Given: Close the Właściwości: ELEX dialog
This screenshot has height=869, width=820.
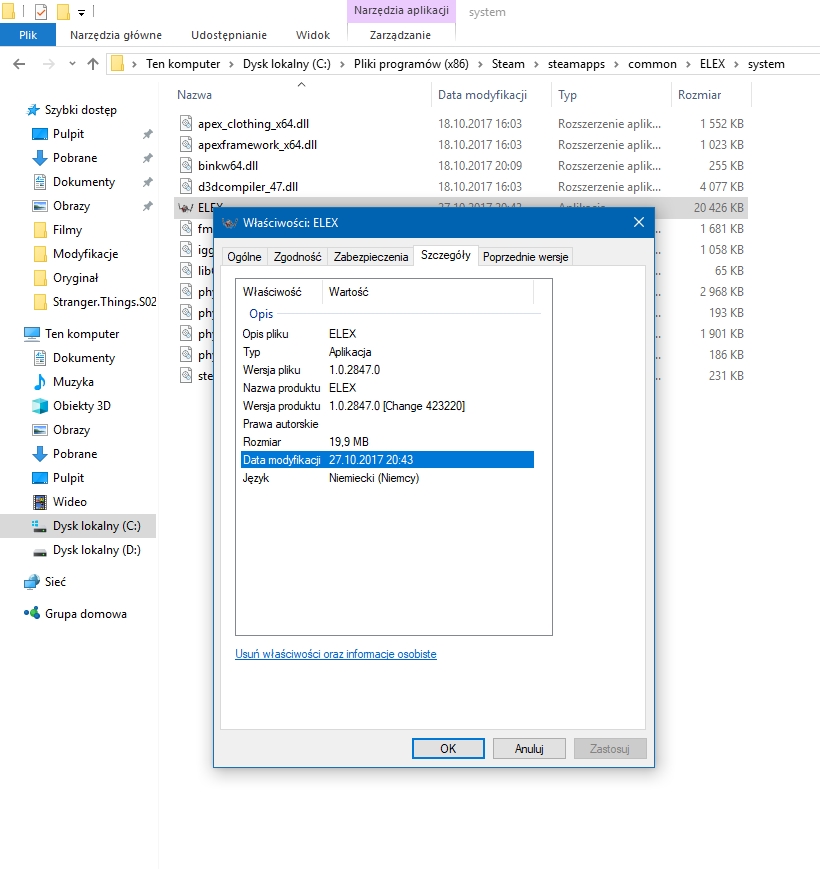Looking at the screenshot, I should point(639,222).
